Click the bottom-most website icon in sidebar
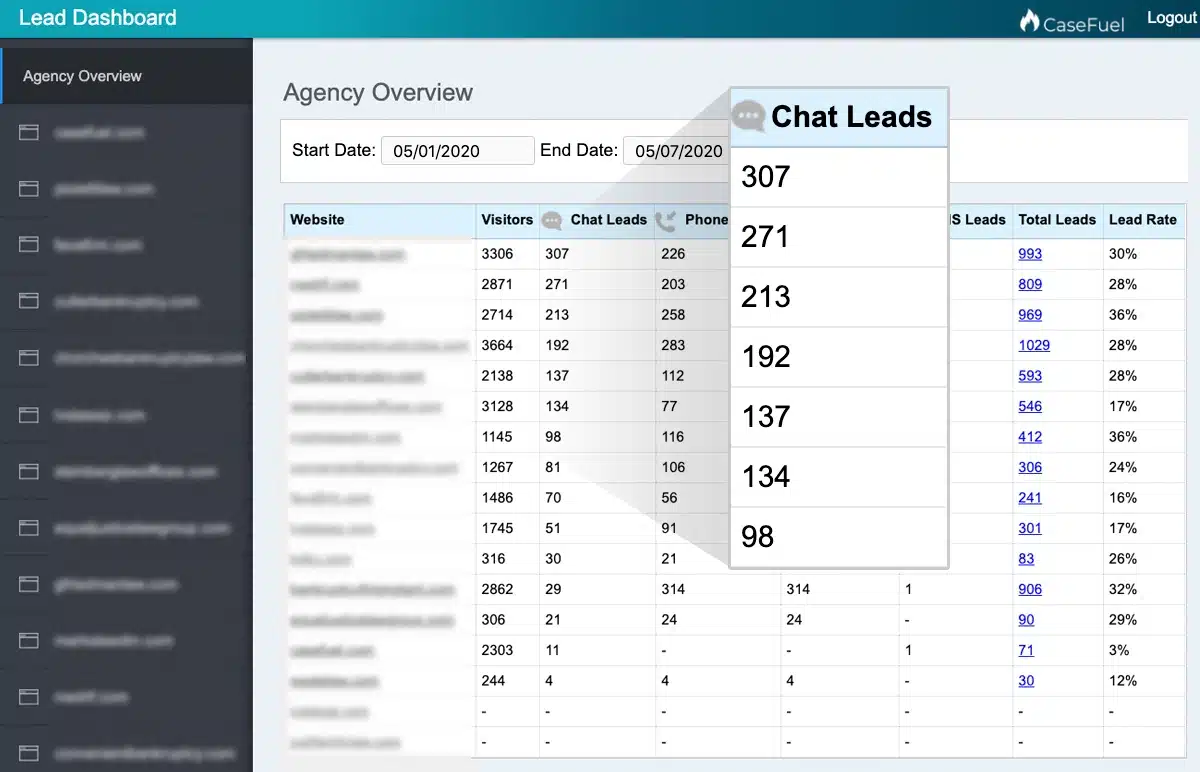This screenshot has height=772, width=1200. coord(29,753)
